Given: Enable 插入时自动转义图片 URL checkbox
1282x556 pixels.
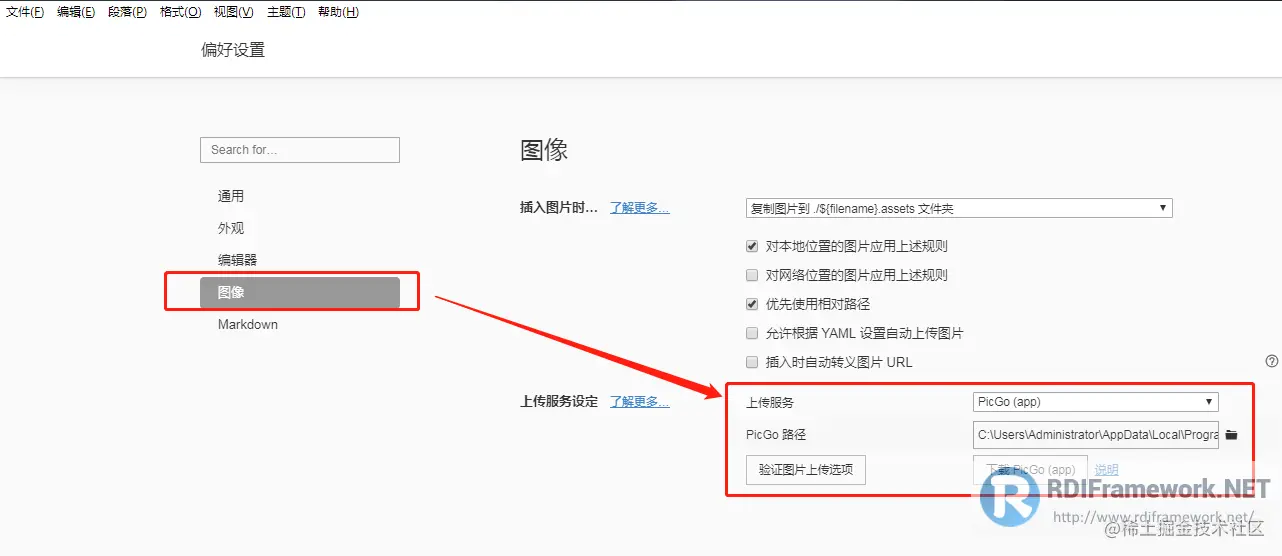Looking at the screenshot, I should [x=752, y=362].
